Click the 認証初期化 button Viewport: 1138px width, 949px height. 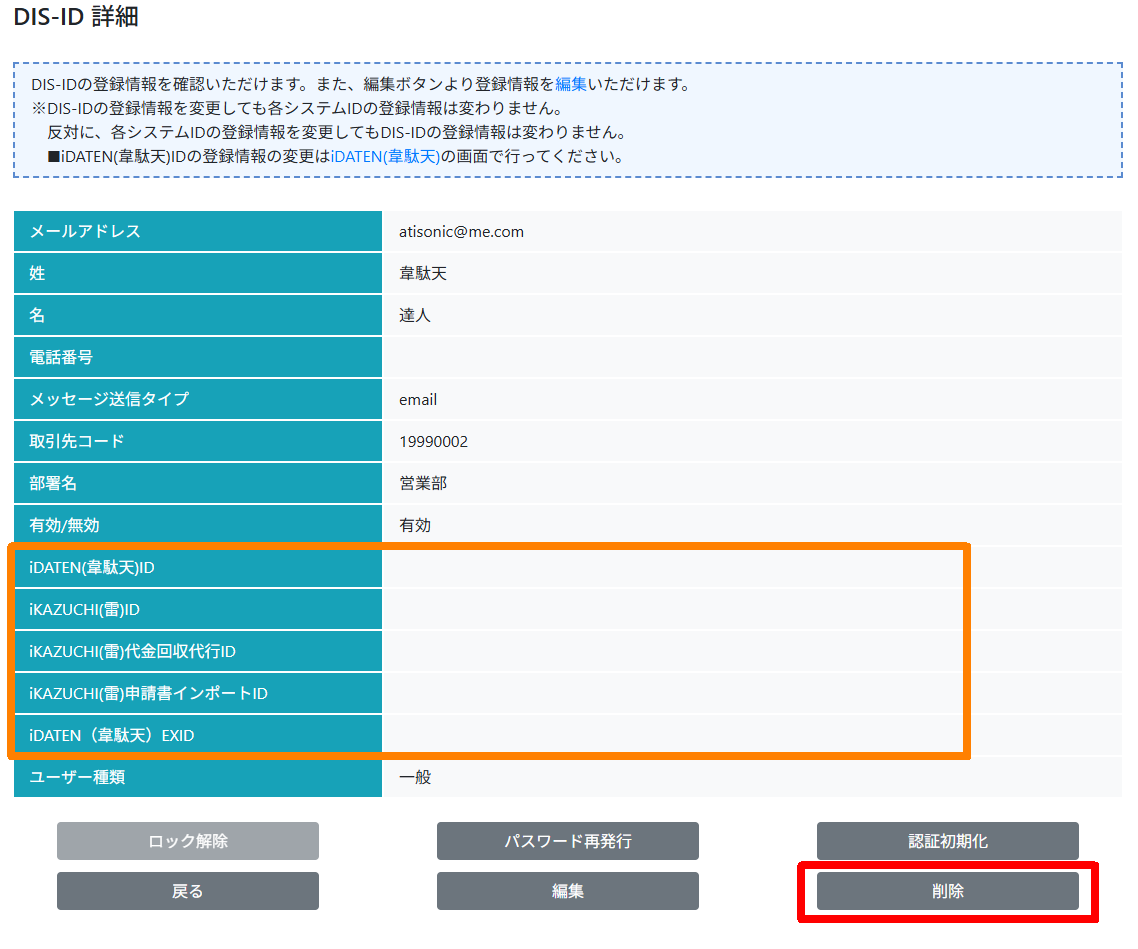tap(947, 841)
